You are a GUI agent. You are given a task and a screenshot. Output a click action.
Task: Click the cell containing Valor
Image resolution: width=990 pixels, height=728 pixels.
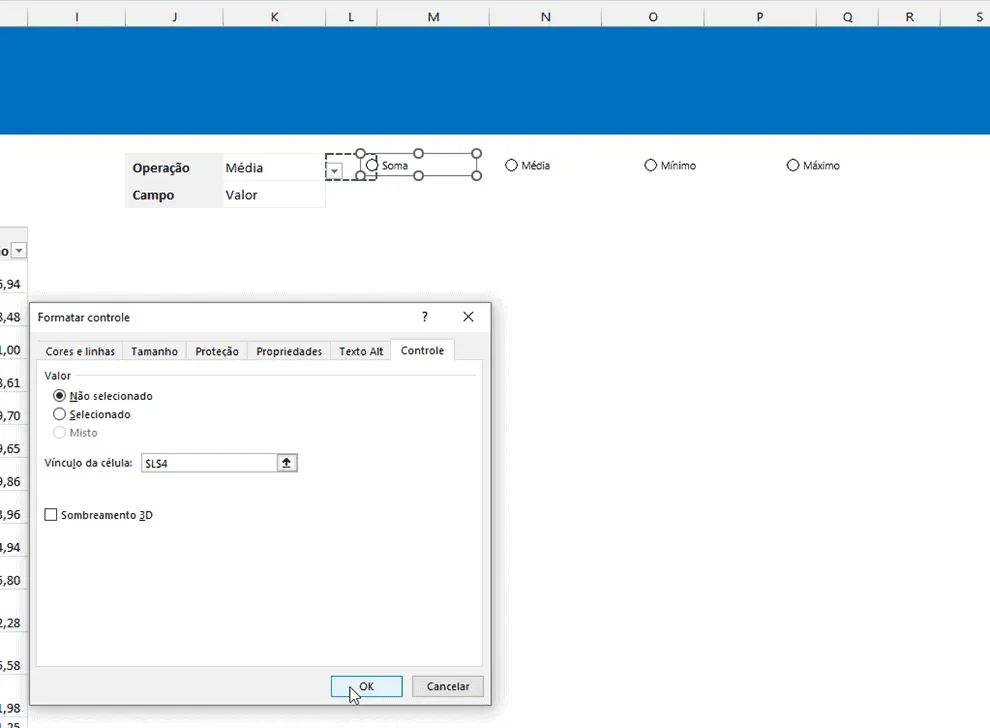tap(274, 194)
